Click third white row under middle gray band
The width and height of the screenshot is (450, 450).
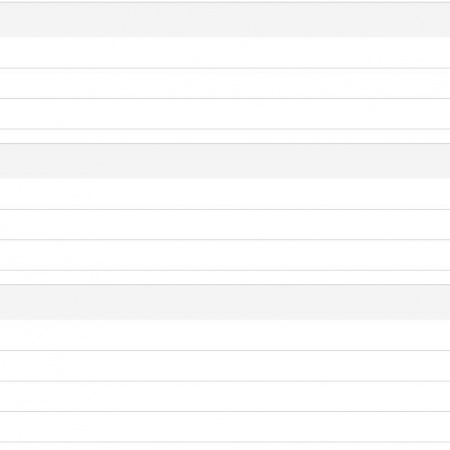click(x=225, y=255)
